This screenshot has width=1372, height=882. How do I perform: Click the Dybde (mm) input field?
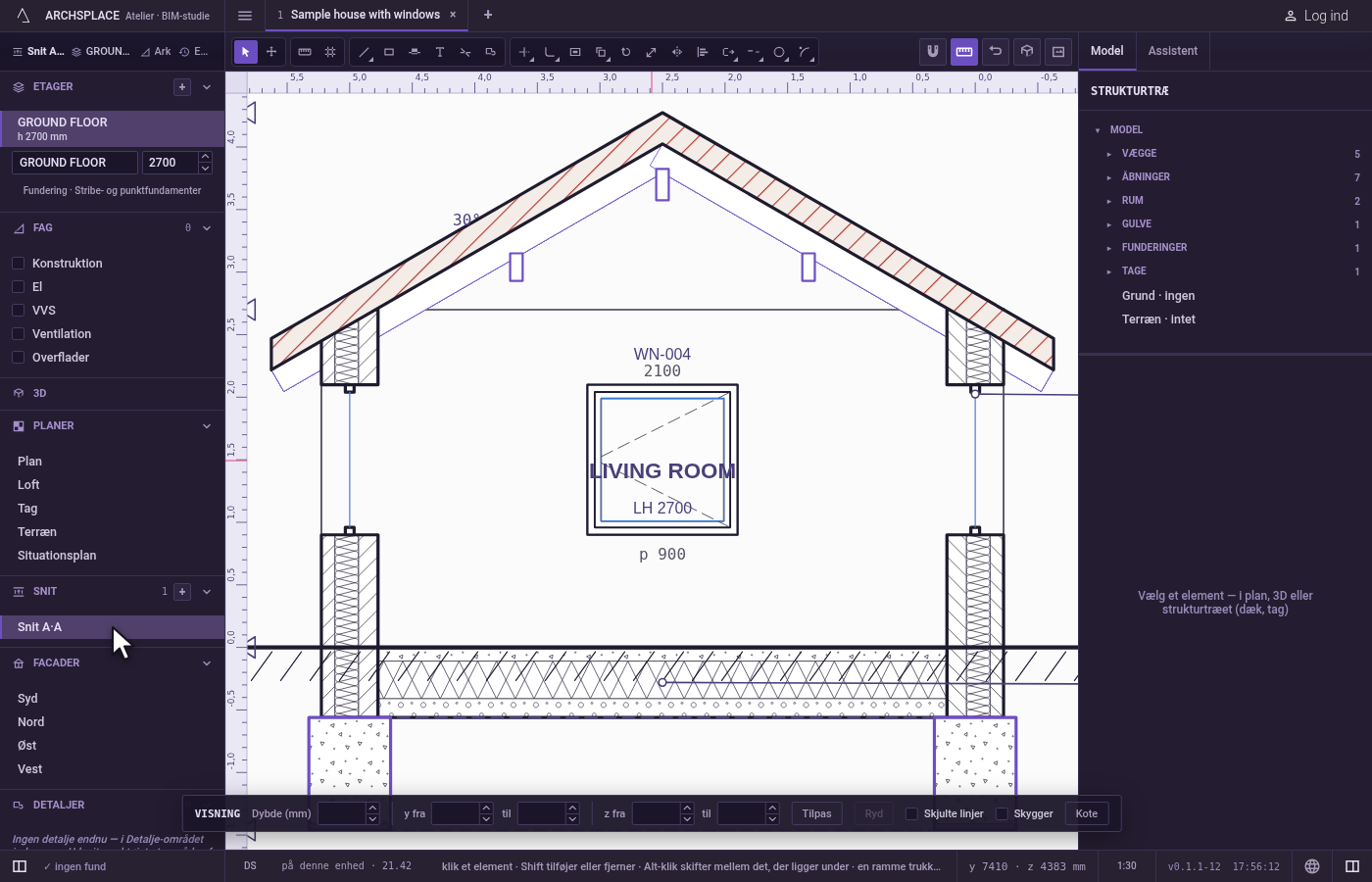pyautogui.click(x=342, y=813)
